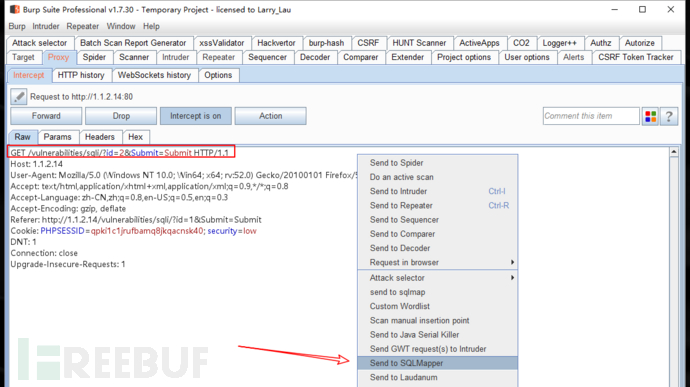Open the CSRF Token Tracker tab

[636, 57]
